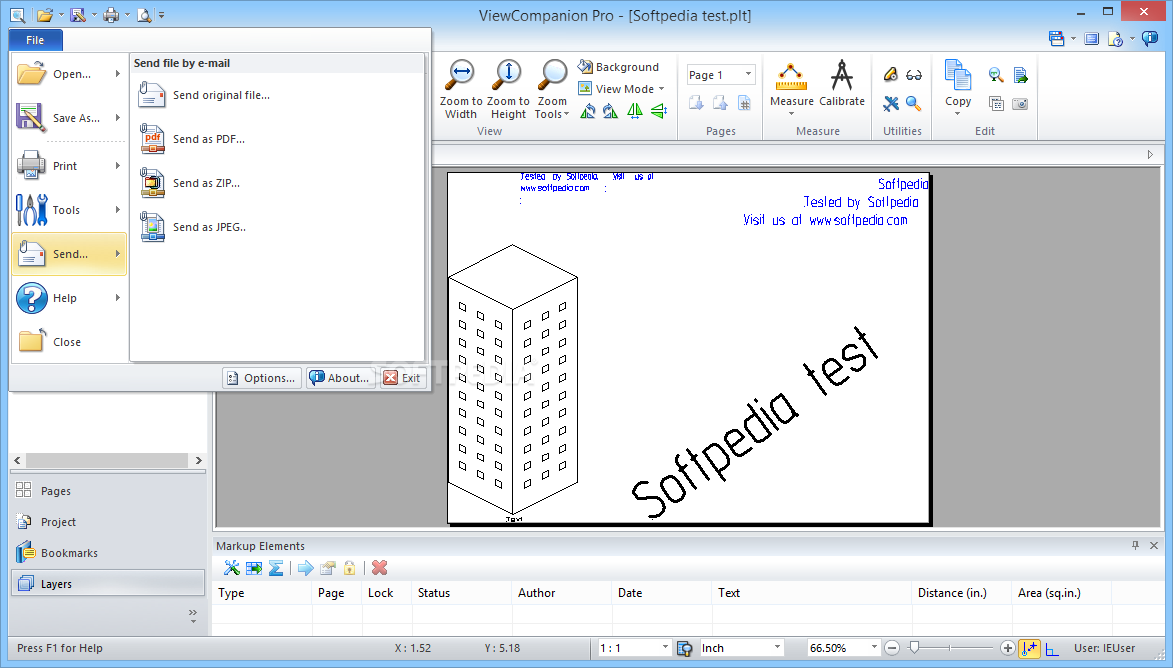Click the blue arrow icon in Markup toolbar

[305, 568]
